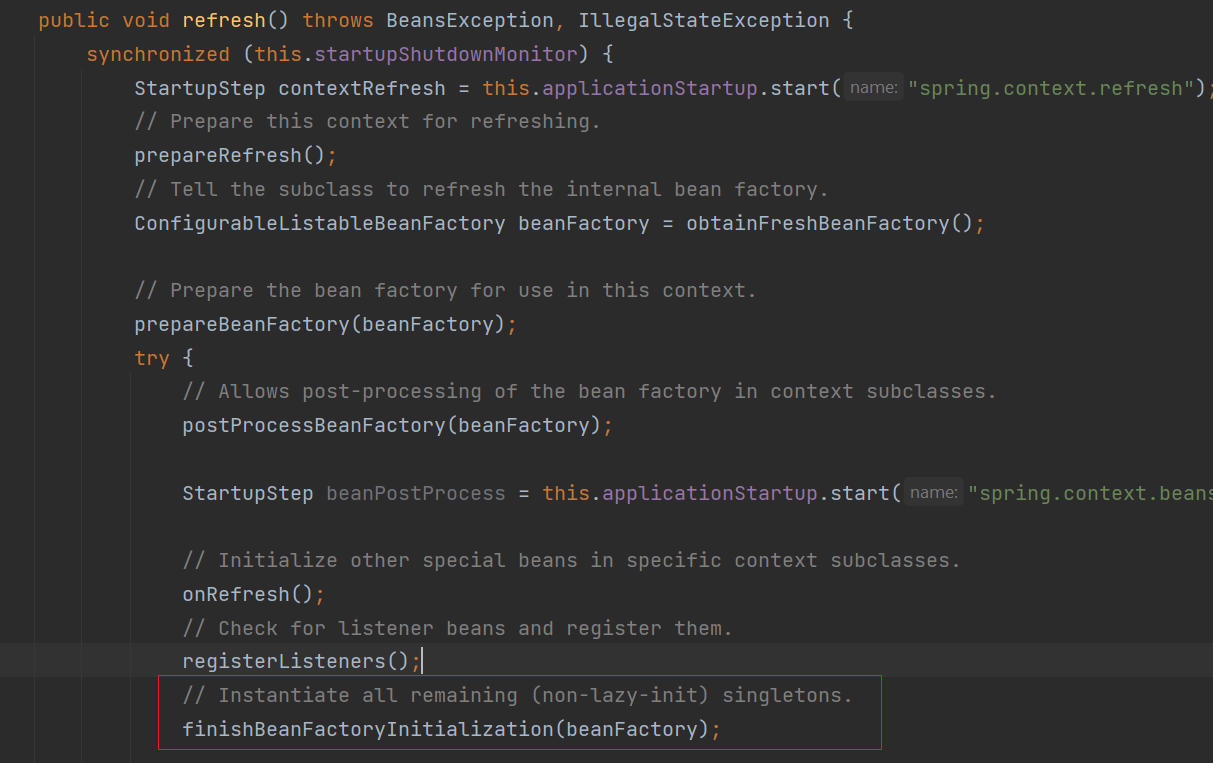1213x763 pixels.
Task: Click the comment about instantiating remaining singletons
Action: click(x=517, y=696)
